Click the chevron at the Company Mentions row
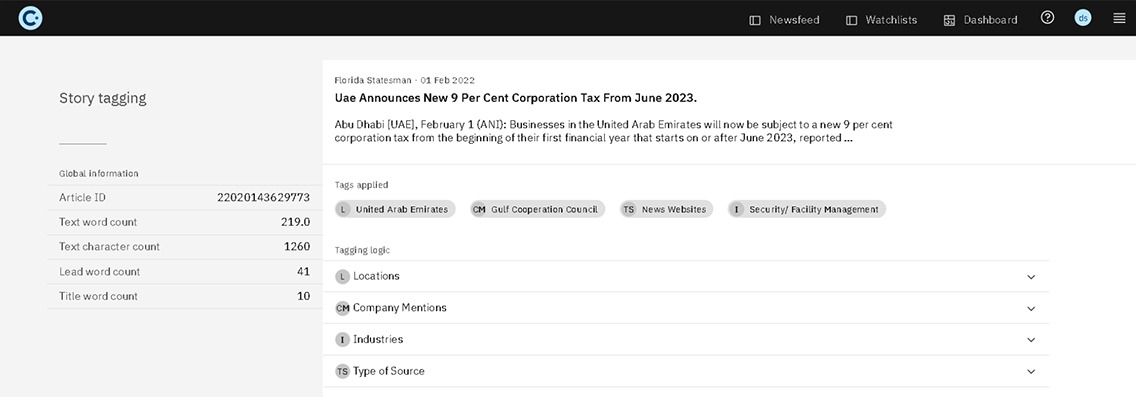1136x397 pixels. [x=1031, y=309]
